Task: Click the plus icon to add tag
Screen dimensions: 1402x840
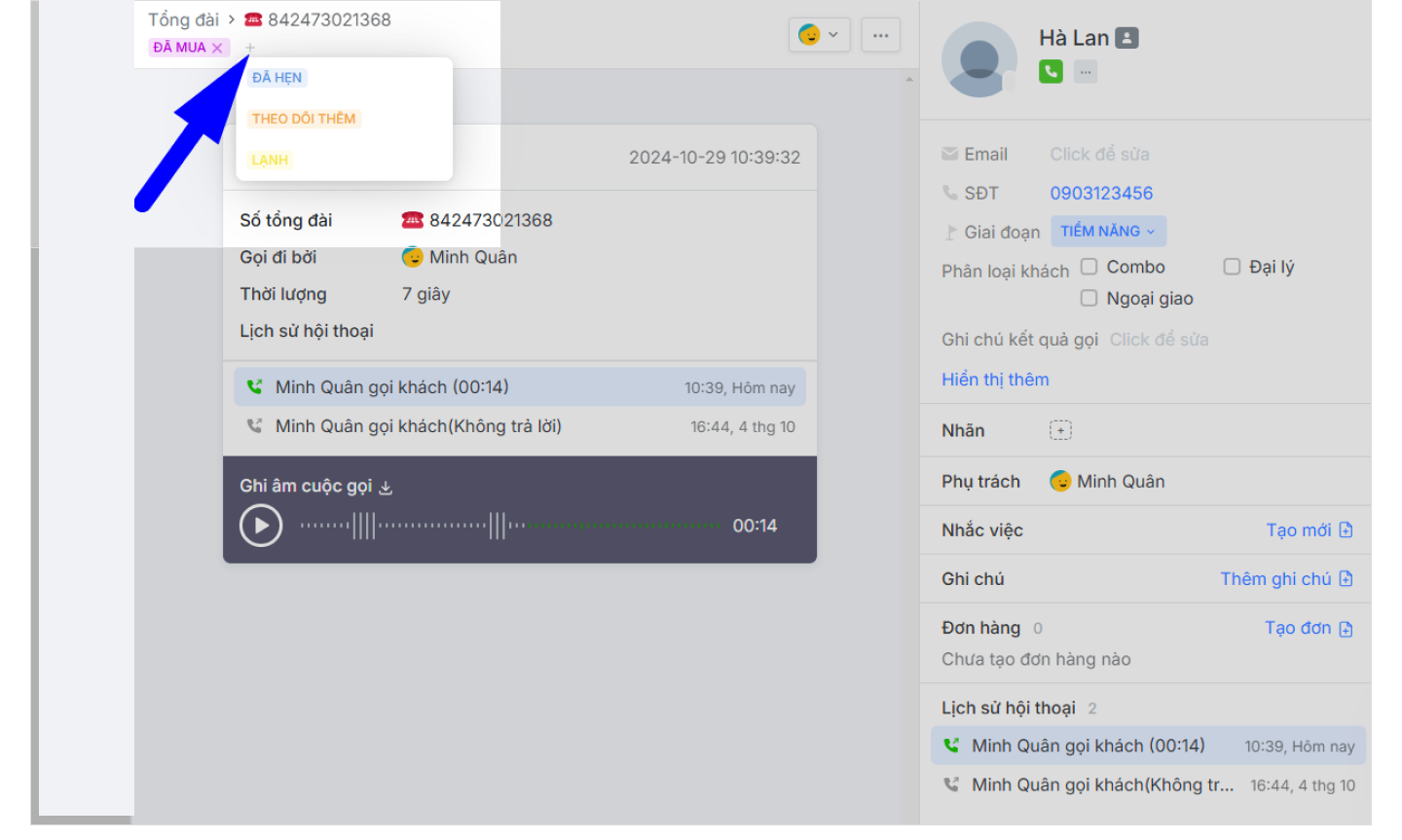Action: point(249,48)
